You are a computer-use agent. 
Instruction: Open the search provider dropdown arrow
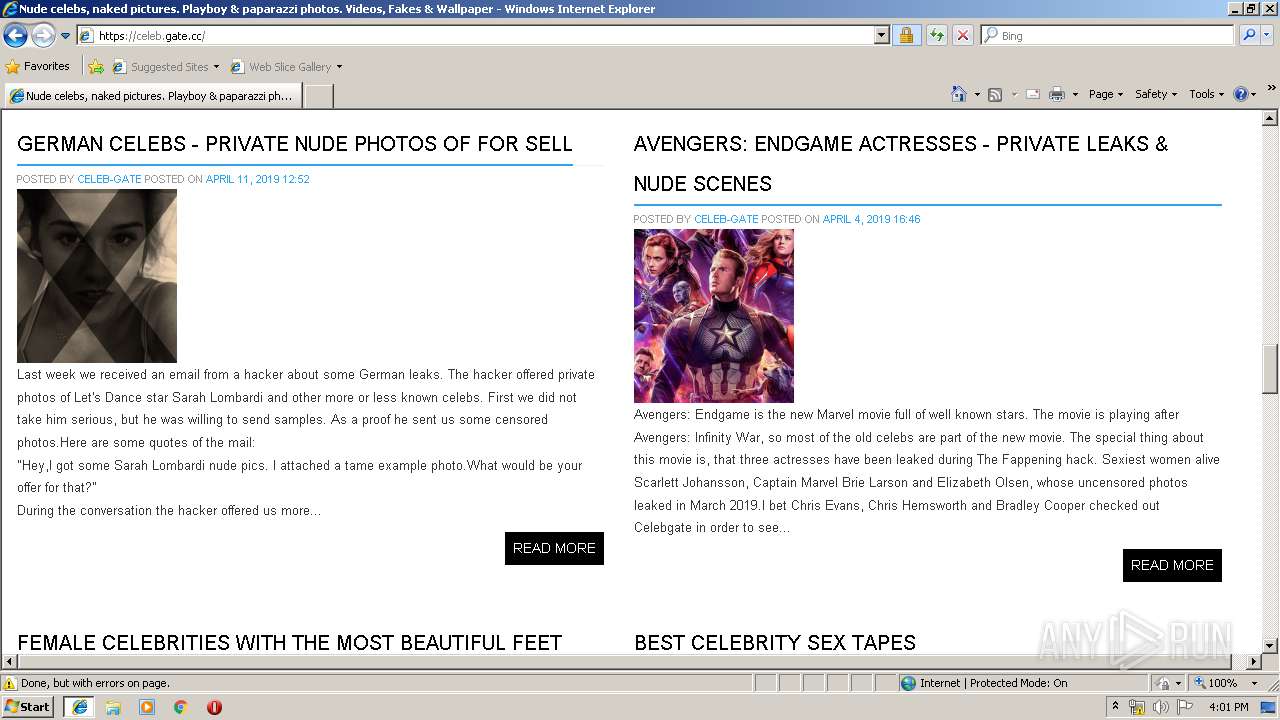click(x=1267, y=35)
